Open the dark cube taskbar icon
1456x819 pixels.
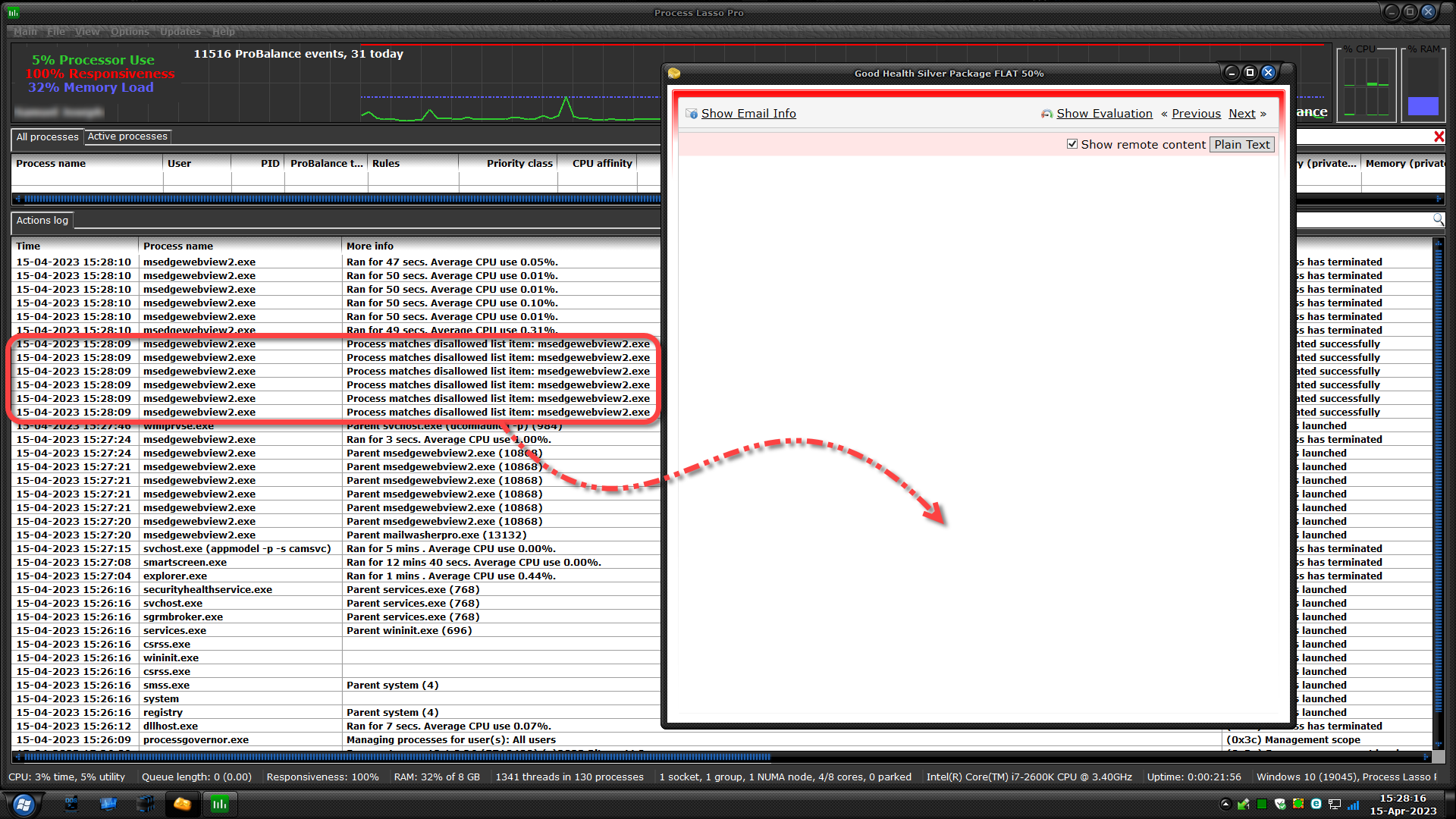coord(145,804)
